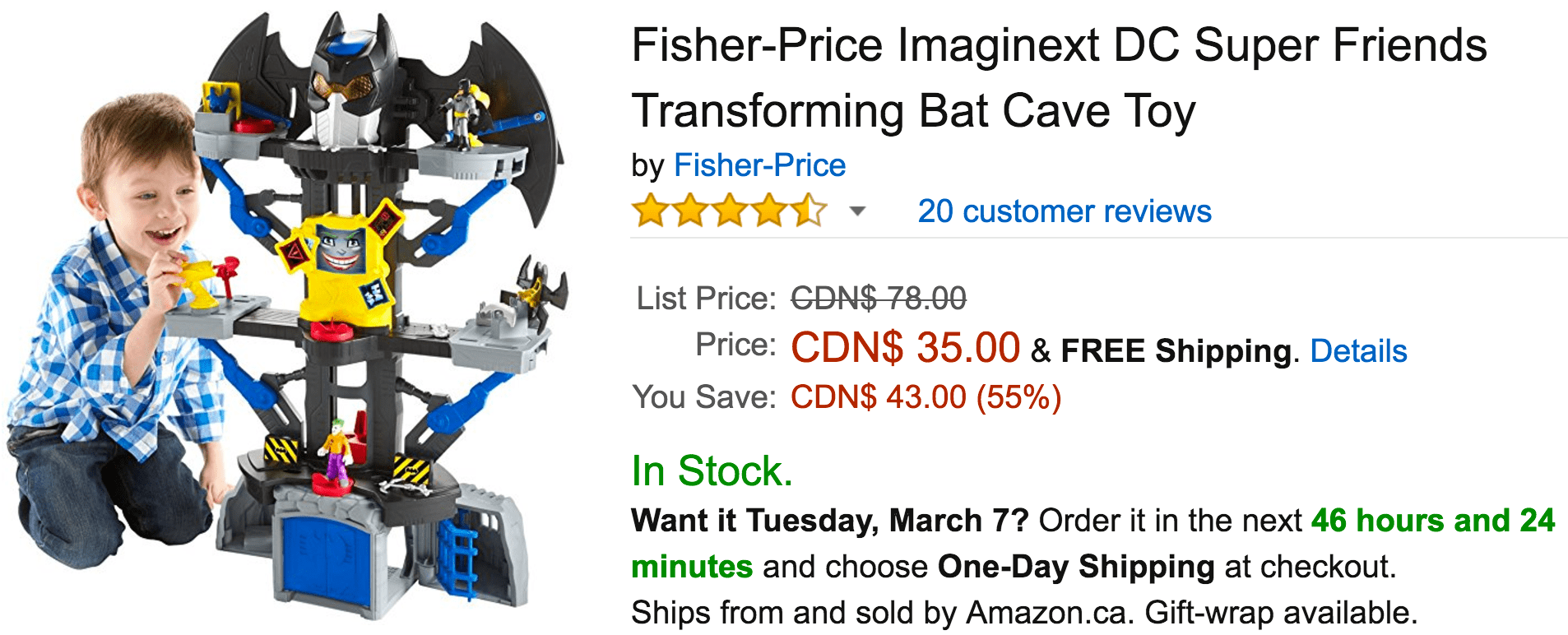Viewport: 1568px width, 635px height.
Task: Click the Gift-wrap available text
Action: pos(1280,613)
